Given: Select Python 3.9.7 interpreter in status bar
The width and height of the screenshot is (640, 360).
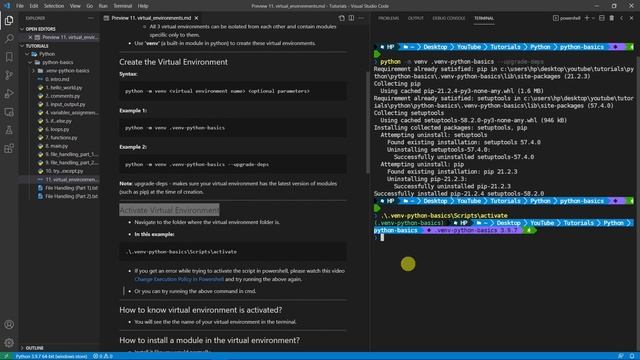Looking at the screenshot, I should pos(51,356).
